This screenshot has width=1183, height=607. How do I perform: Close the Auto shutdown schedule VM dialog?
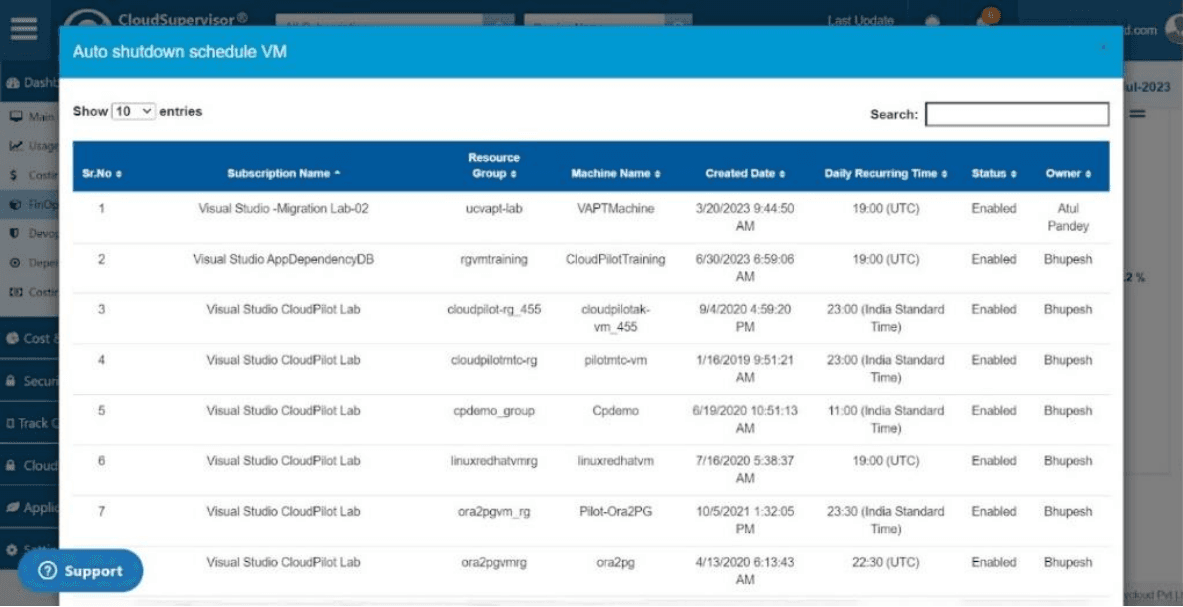tap(1104, 48)
